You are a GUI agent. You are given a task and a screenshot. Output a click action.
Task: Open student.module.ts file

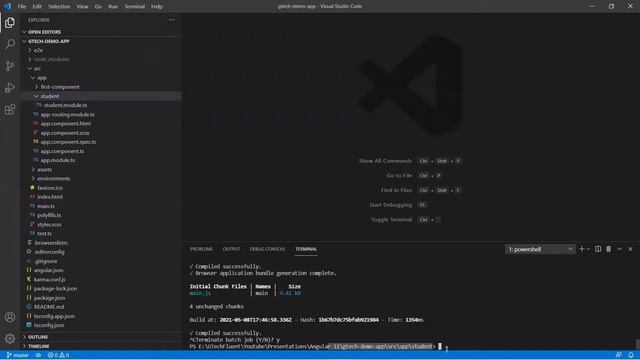[65, 105]
